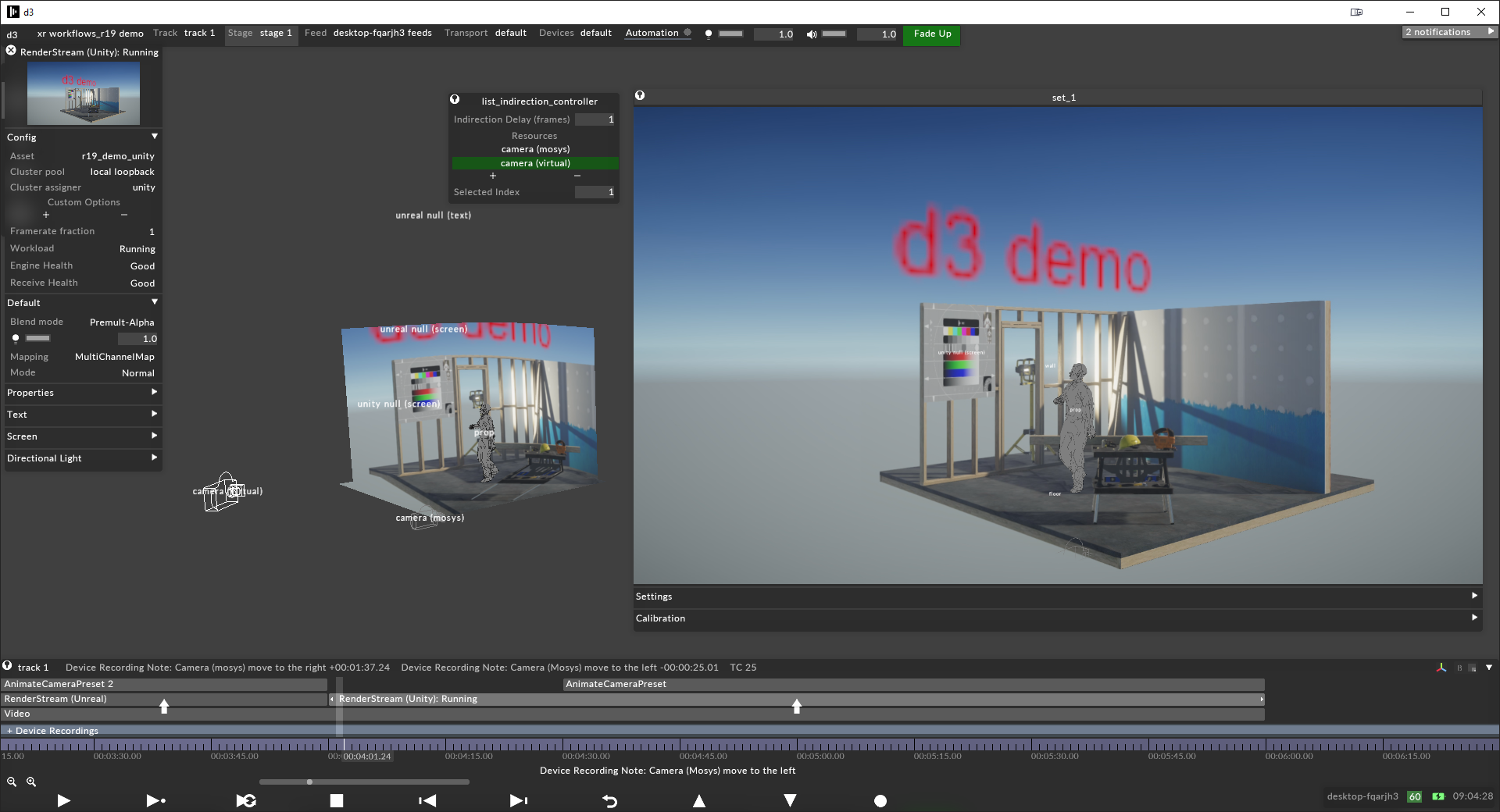Viewport: 1500px width, 812px height.
Task: Adjust the master volume slider in top bar
Action: point(834,34)
